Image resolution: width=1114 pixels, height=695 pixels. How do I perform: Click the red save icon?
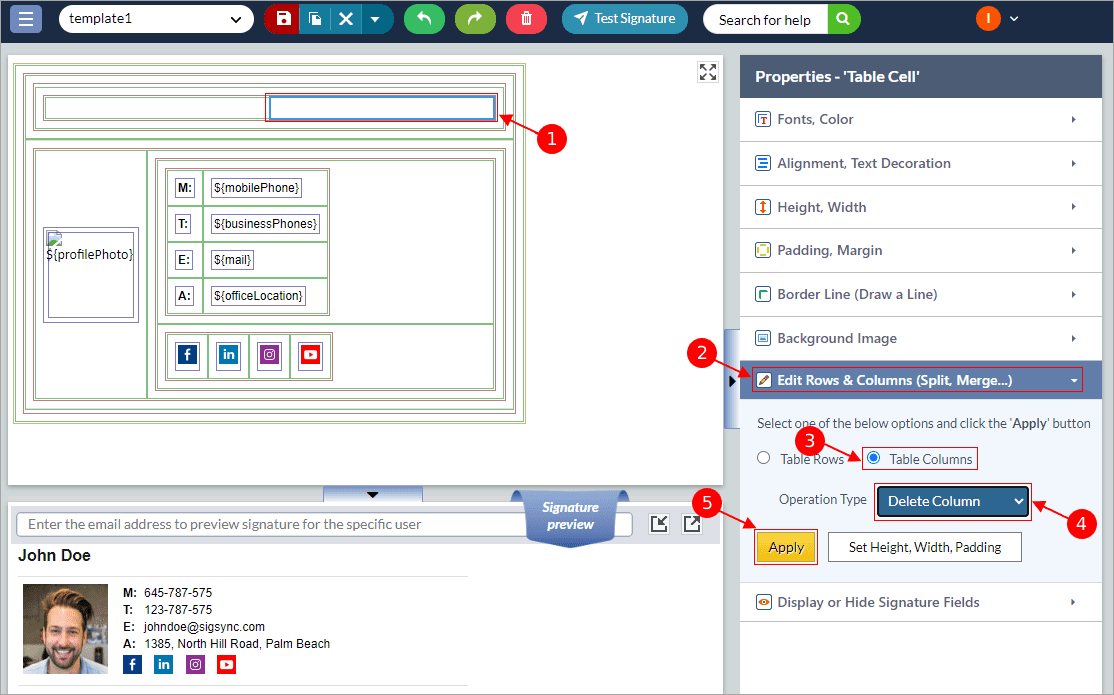283,19
